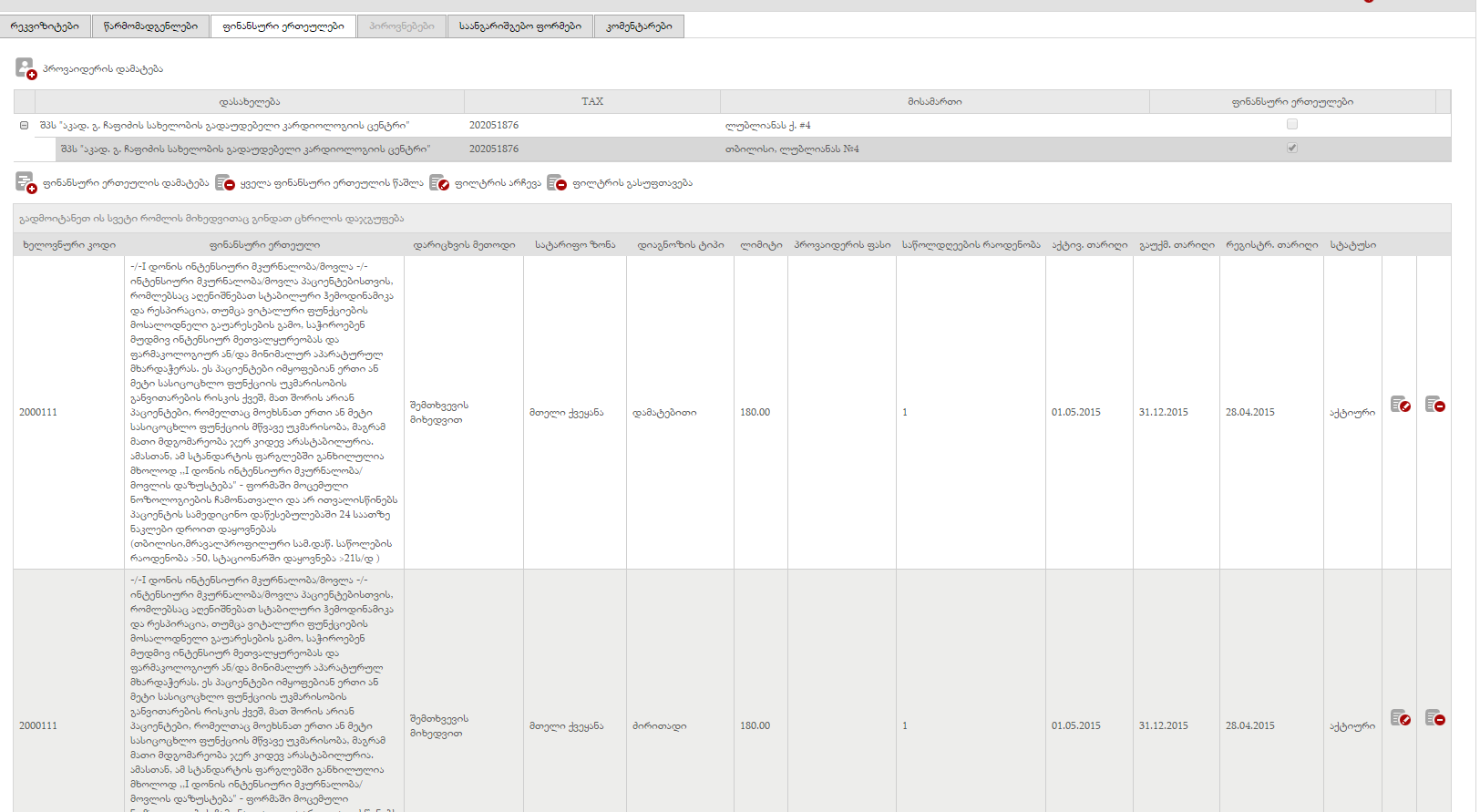Go to the კომენტარები tab

click(x=639, y=26)
